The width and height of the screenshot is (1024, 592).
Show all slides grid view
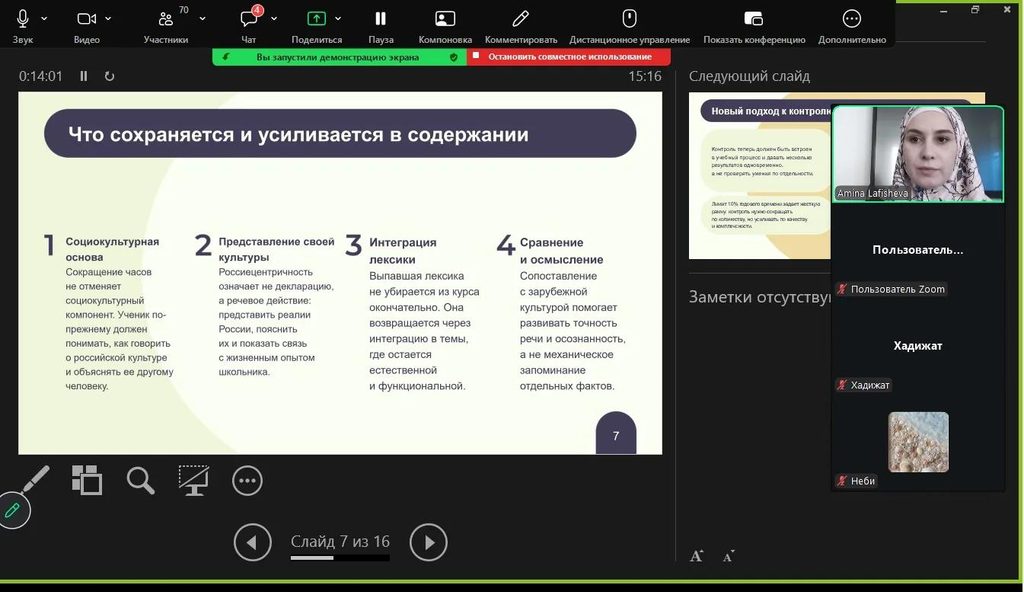click(87, 480)
